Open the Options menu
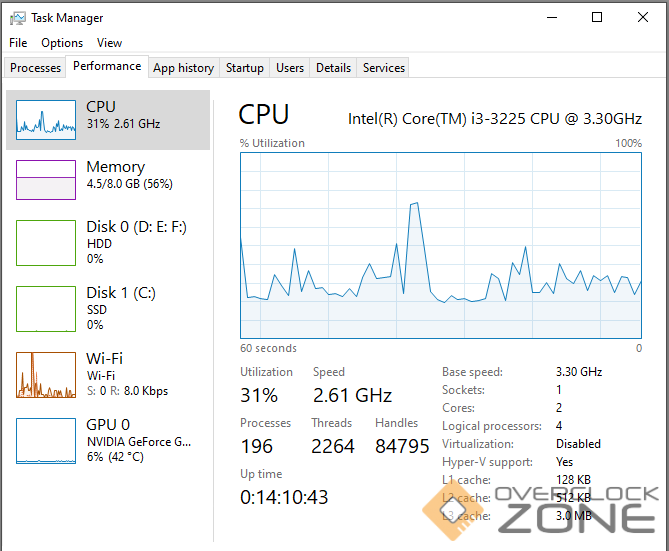The width and height of the screenshot is (669, 551). coord(62,43)
